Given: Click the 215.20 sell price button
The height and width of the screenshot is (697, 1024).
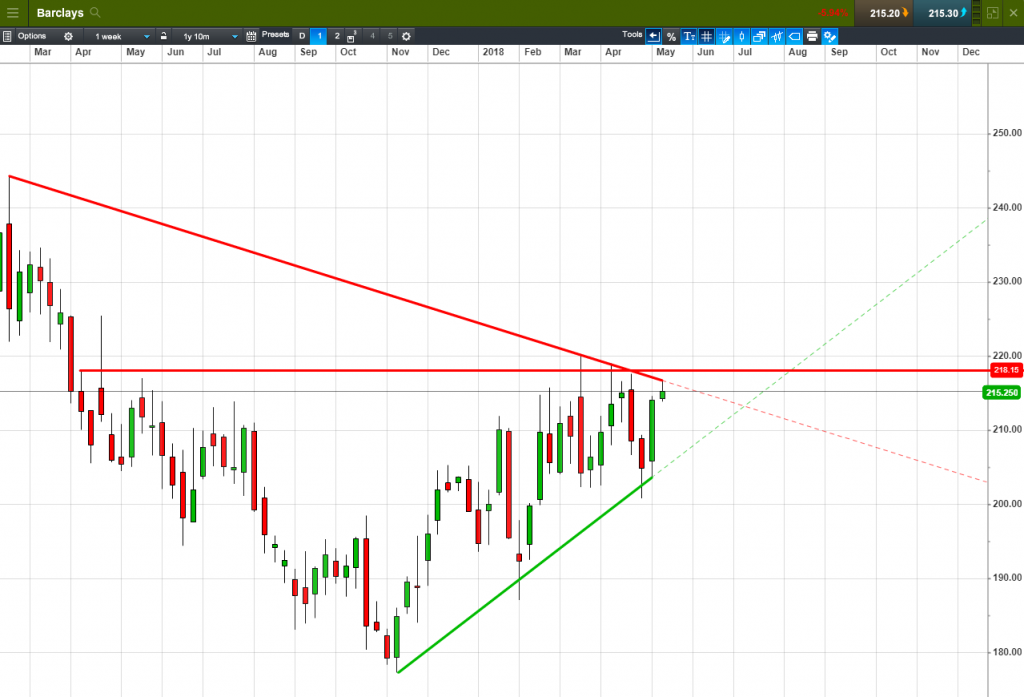Looking at the screenshot, I should 884,13.
